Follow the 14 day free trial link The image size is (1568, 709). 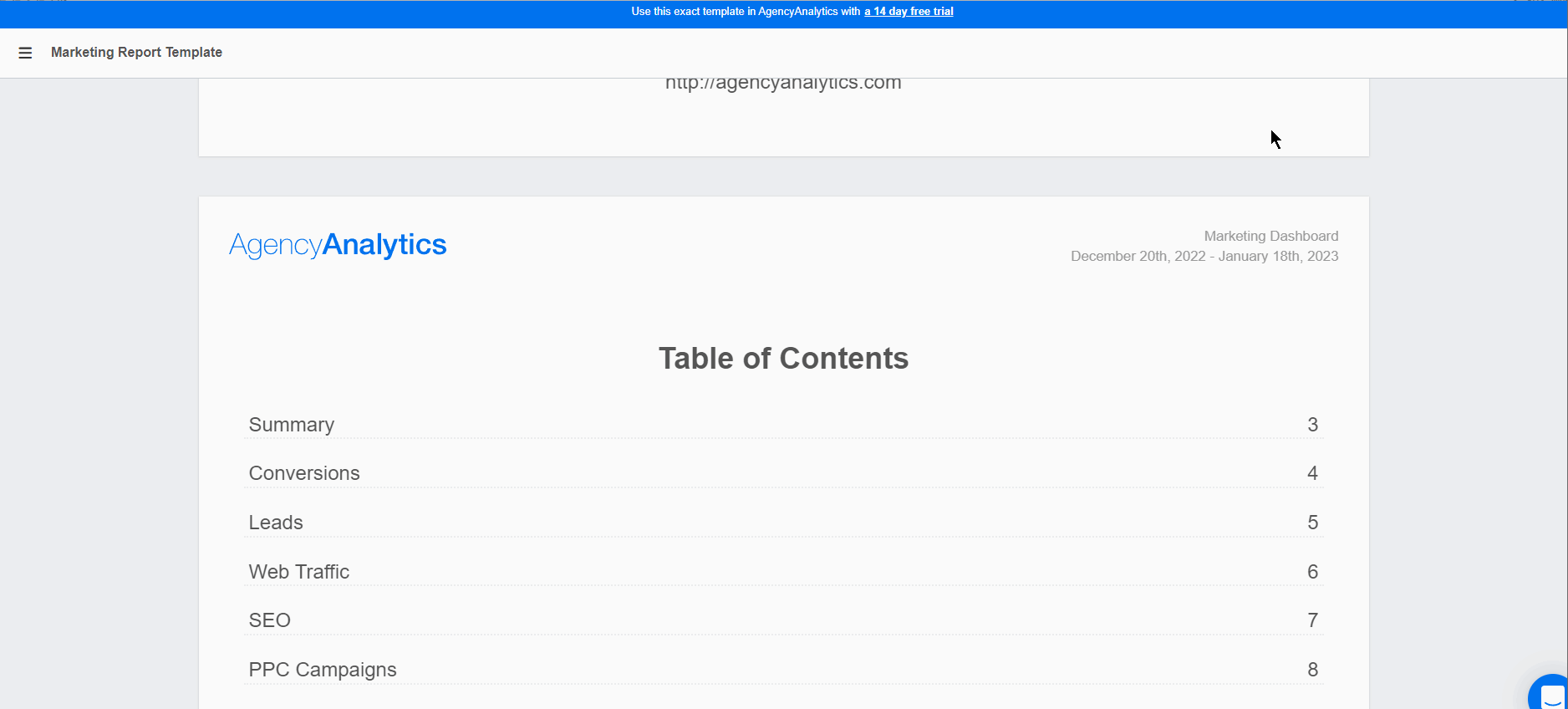[x=909, y=12]
